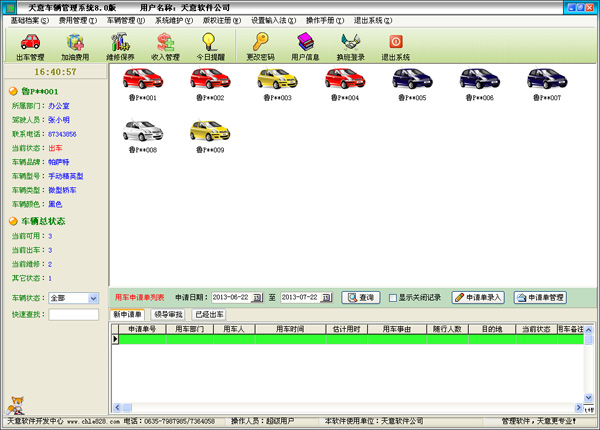Viewport: 600px width, 430px height.
Task: Click the 快速查找 input field
Action: pos(73,314)
